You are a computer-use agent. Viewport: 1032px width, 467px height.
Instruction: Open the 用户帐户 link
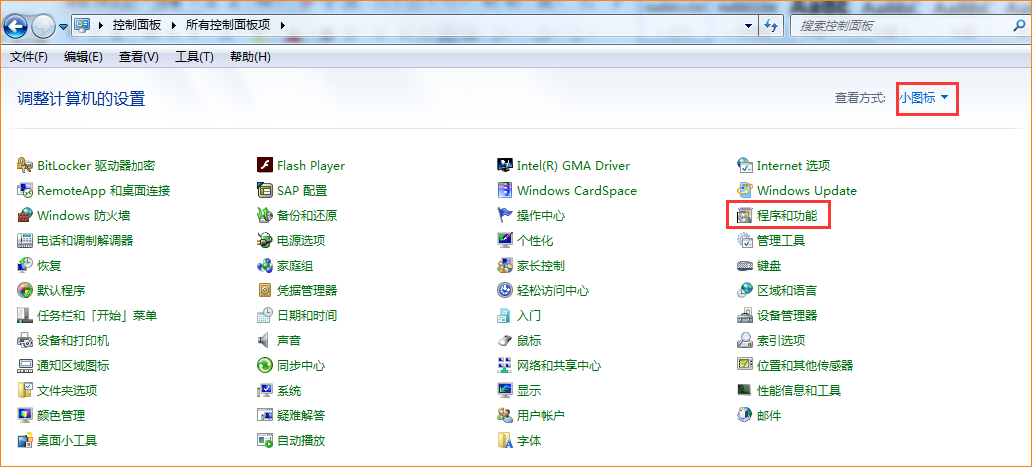click(540, 416)
